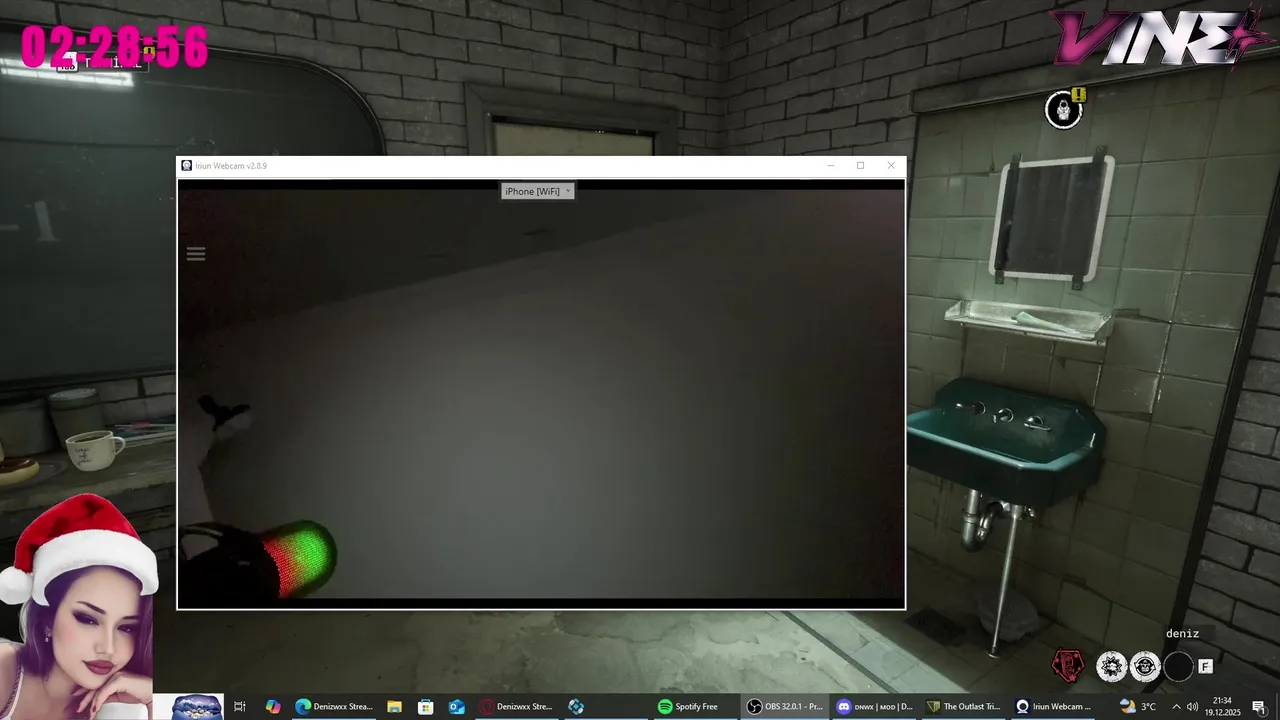Image resolution: width=1280 pixels, height=720 pixels.
Task: Open Microsoft Store from taskbar
Action: click(425, 706)
